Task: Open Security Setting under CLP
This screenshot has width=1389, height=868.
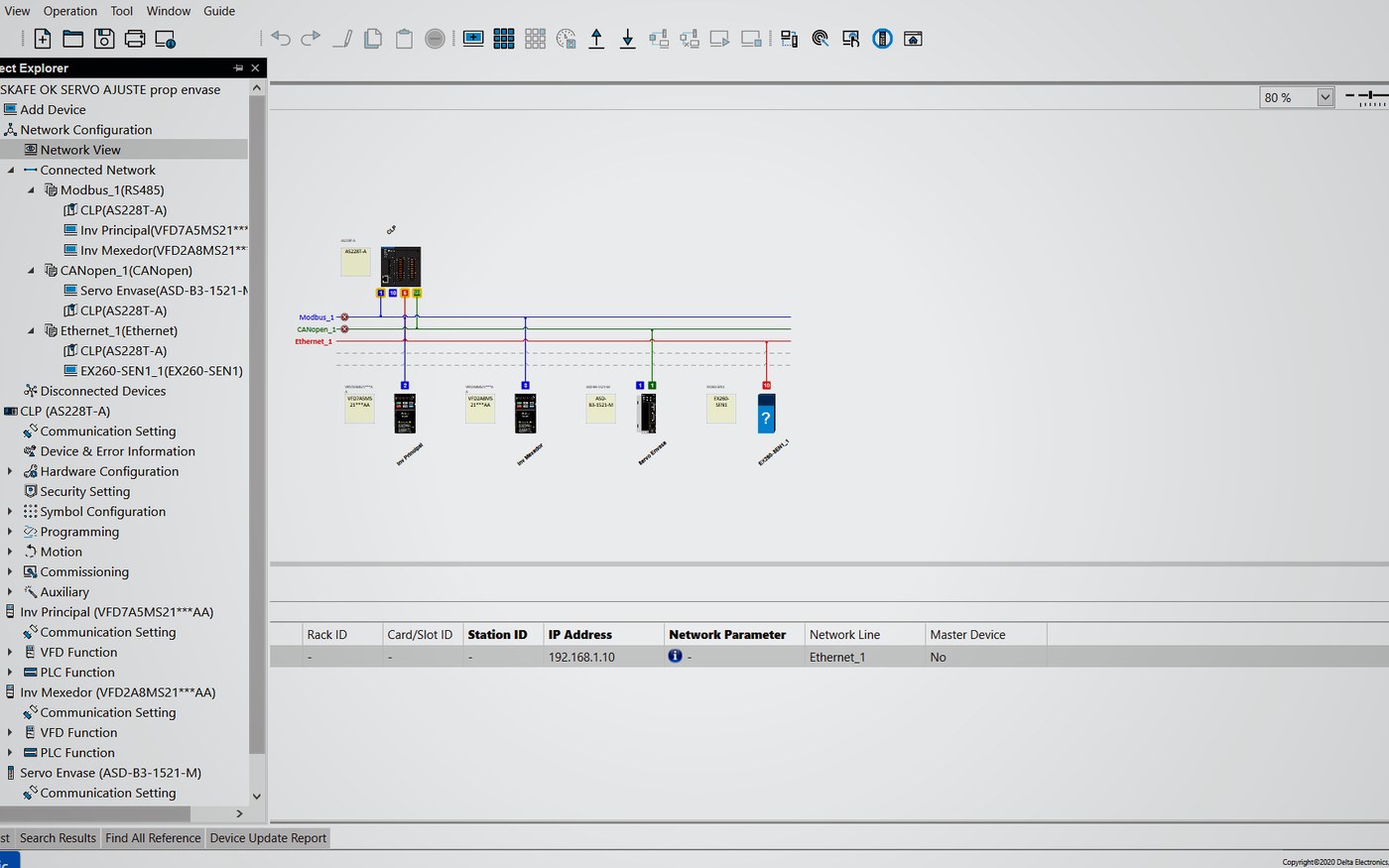Action: [84, 491]
